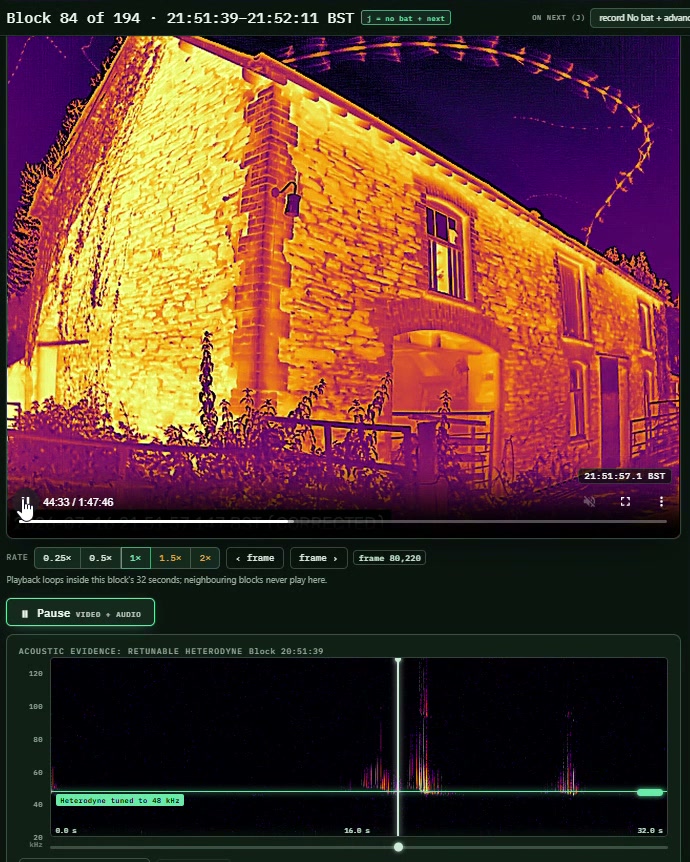Click record No bat + advance button

click(x=640, y=18)
